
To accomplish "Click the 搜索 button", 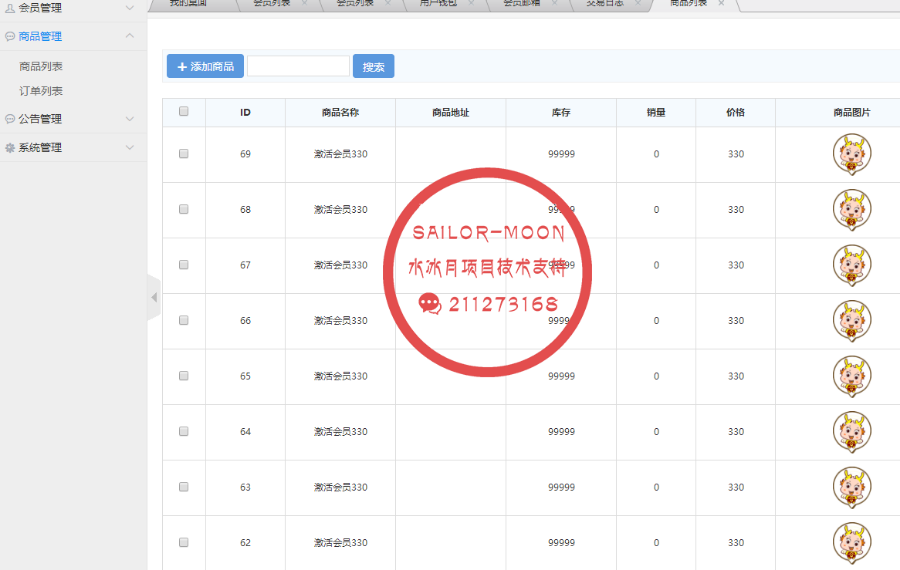I will click(374, 66).
